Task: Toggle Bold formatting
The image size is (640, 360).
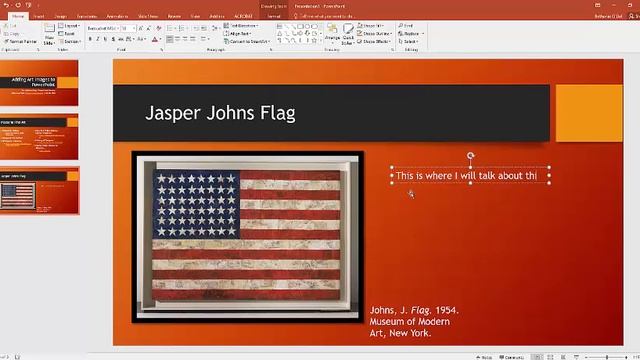Action: click(90, 39)
